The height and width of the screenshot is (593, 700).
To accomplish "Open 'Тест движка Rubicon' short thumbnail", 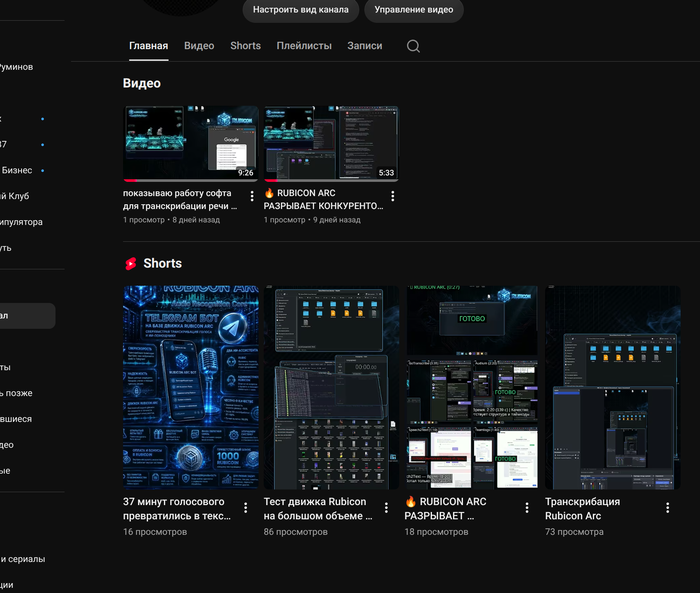I will tap(331, 388).
